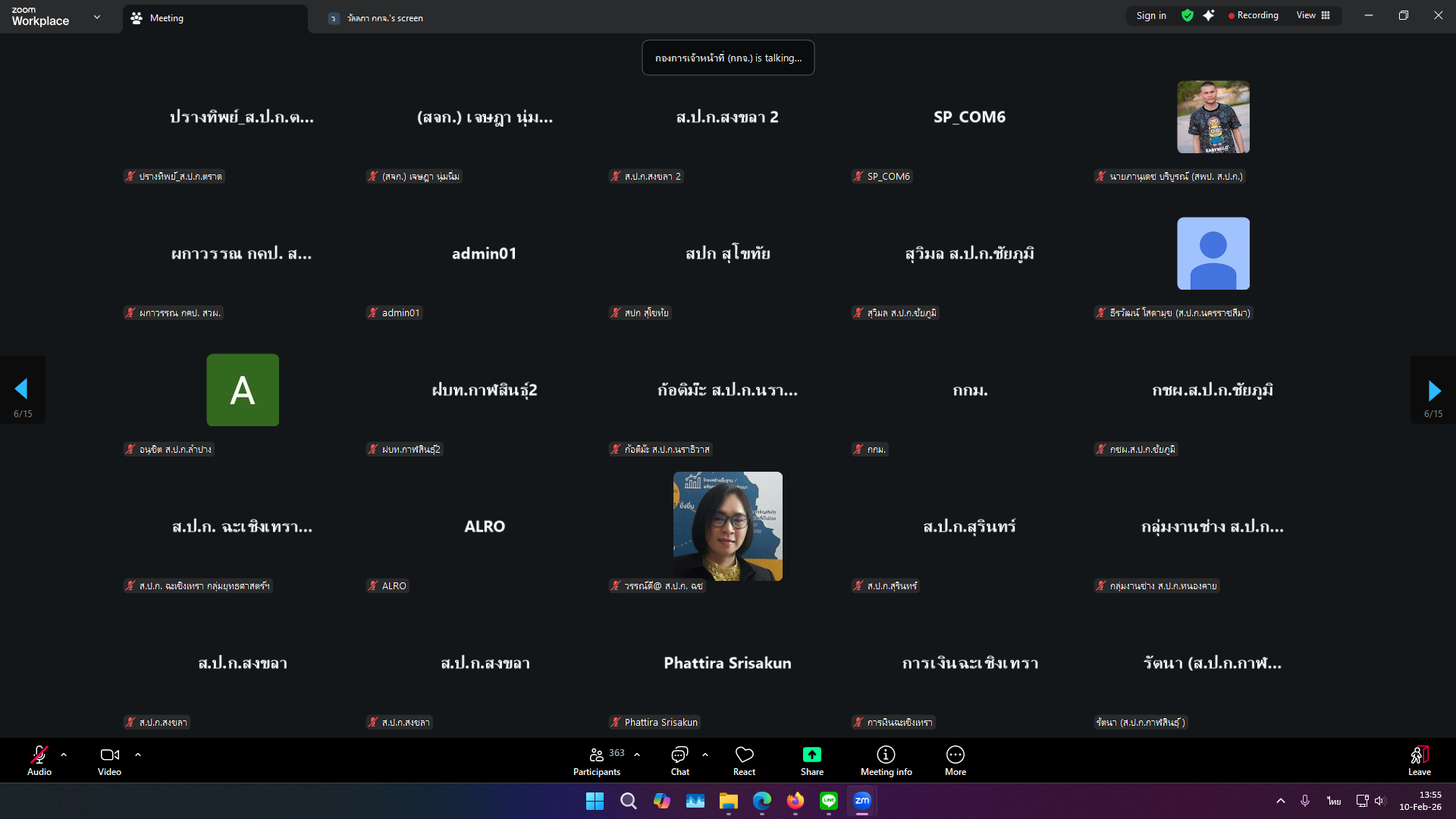Unmute the Audio microphone
Image resolution: width=1456 pixels, height=819 pixels.
click(x=39, y=755)
